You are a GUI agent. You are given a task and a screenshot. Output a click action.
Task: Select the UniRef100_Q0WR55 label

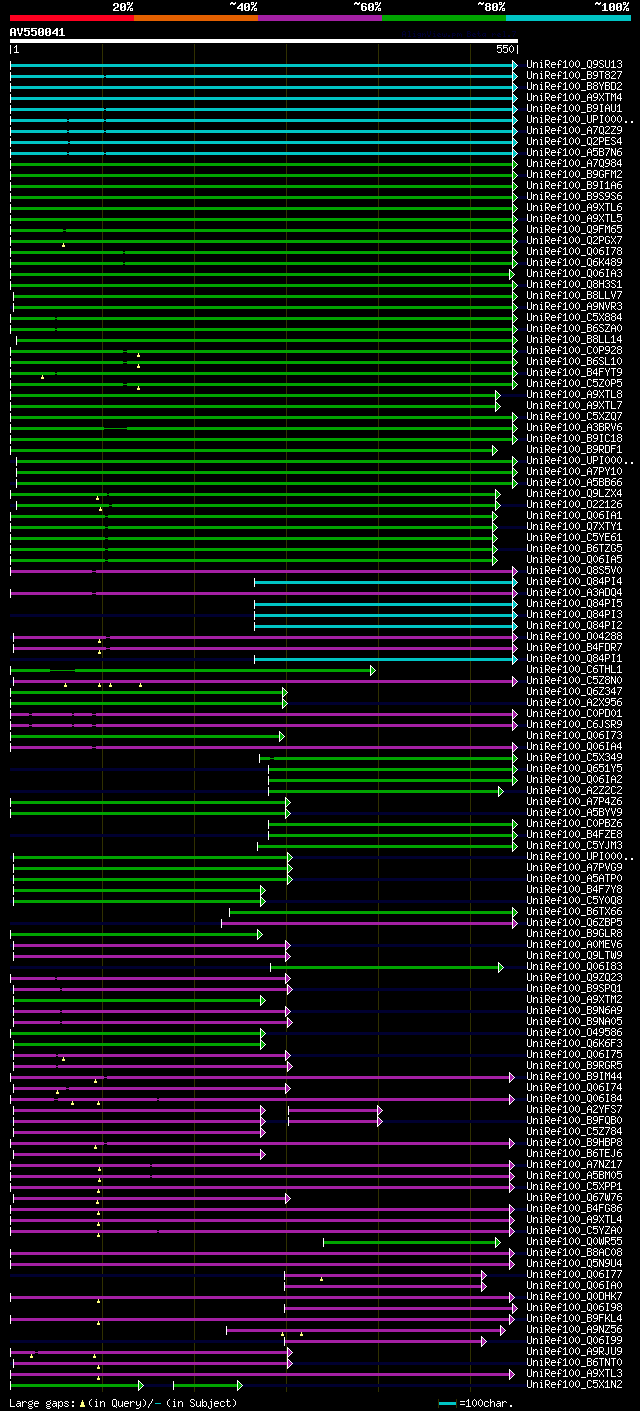click(574, 1241)
